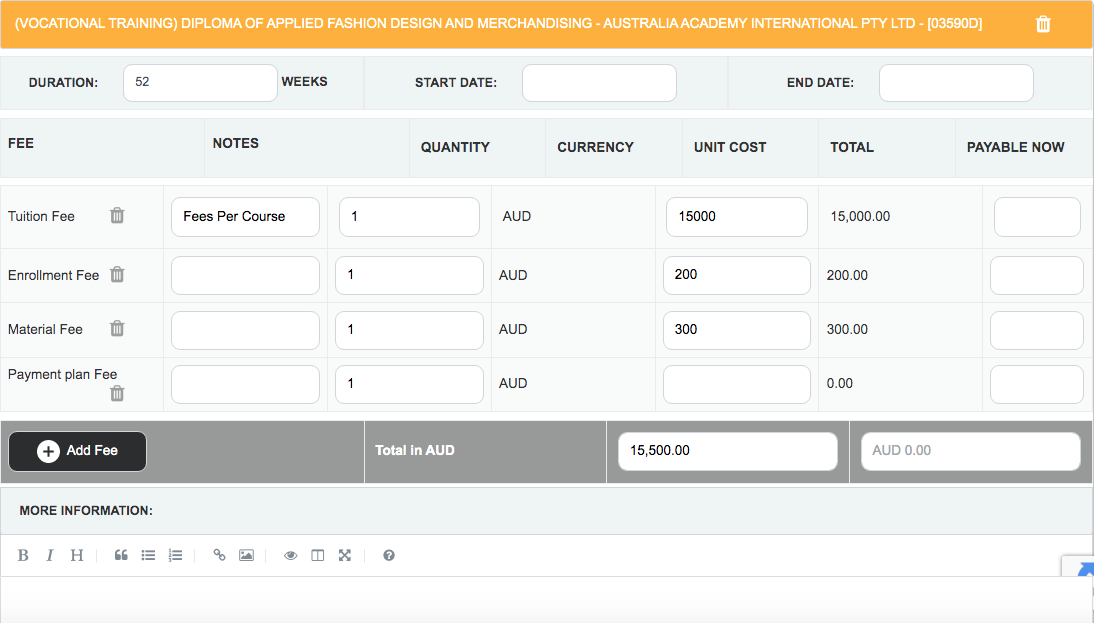Click the PAYABLE NOW column header
The image size is (1094, 623).
pos(1016,147)
